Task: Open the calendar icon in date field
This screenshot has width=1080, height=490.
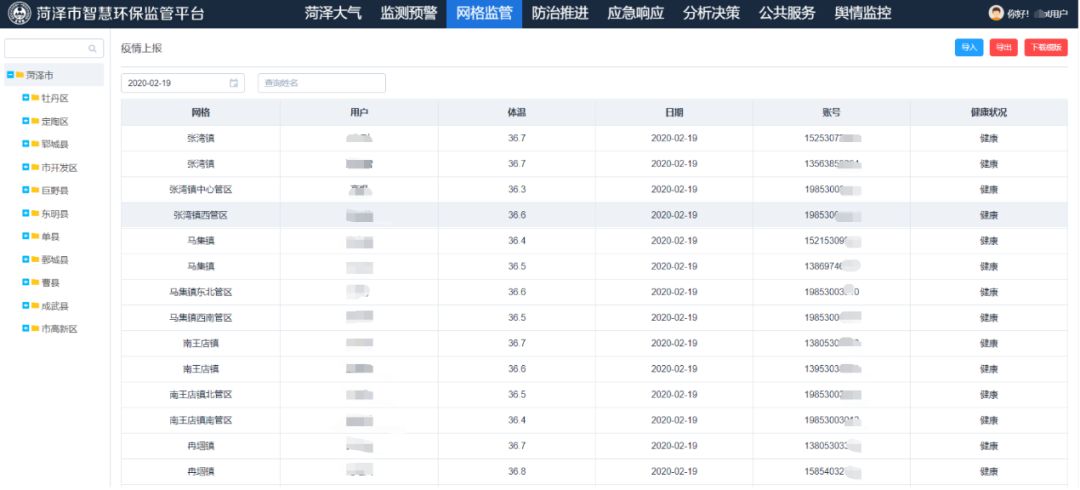Action: [234, 83]
